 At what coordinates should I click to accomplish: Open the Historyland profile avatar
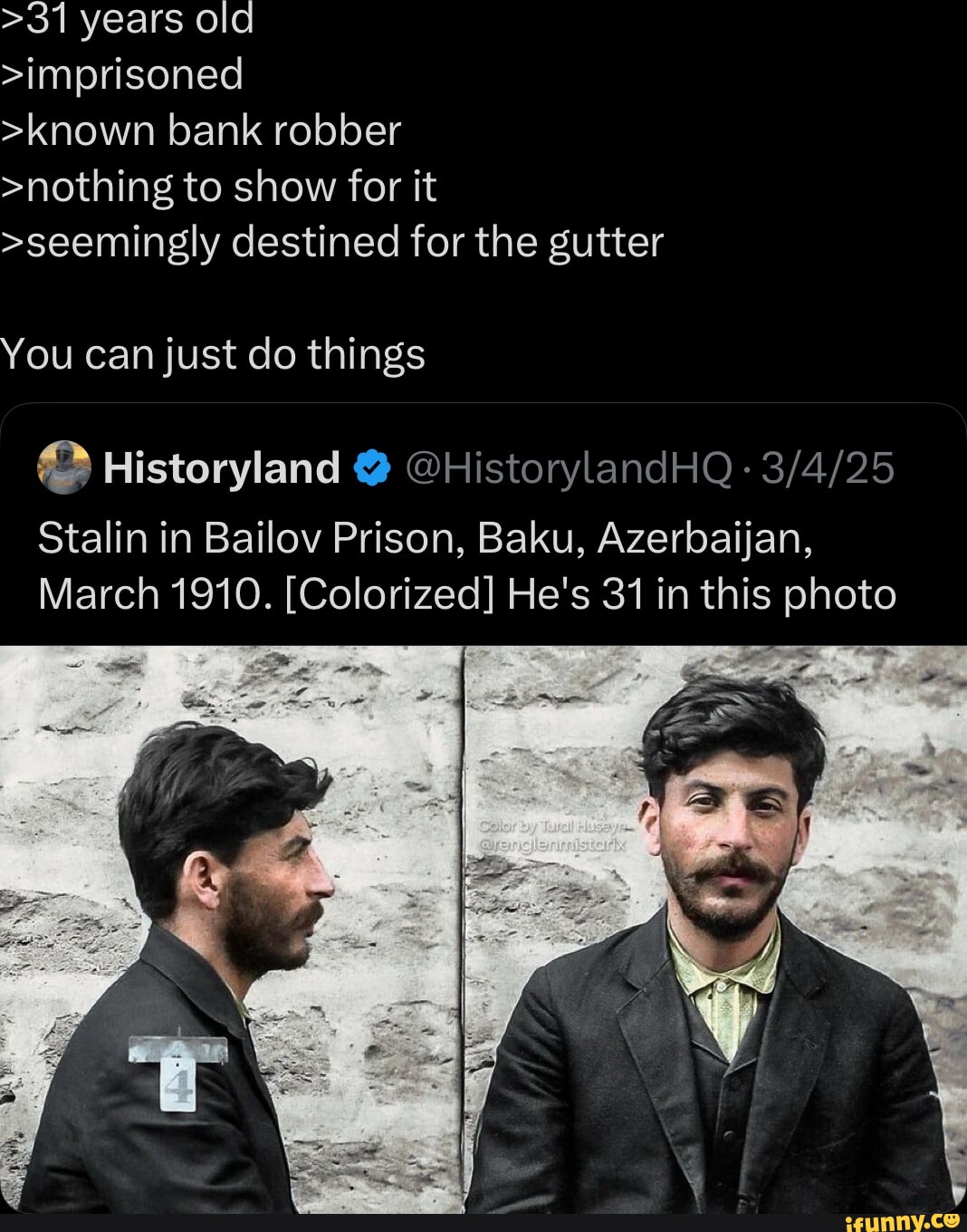pos(63,467)
